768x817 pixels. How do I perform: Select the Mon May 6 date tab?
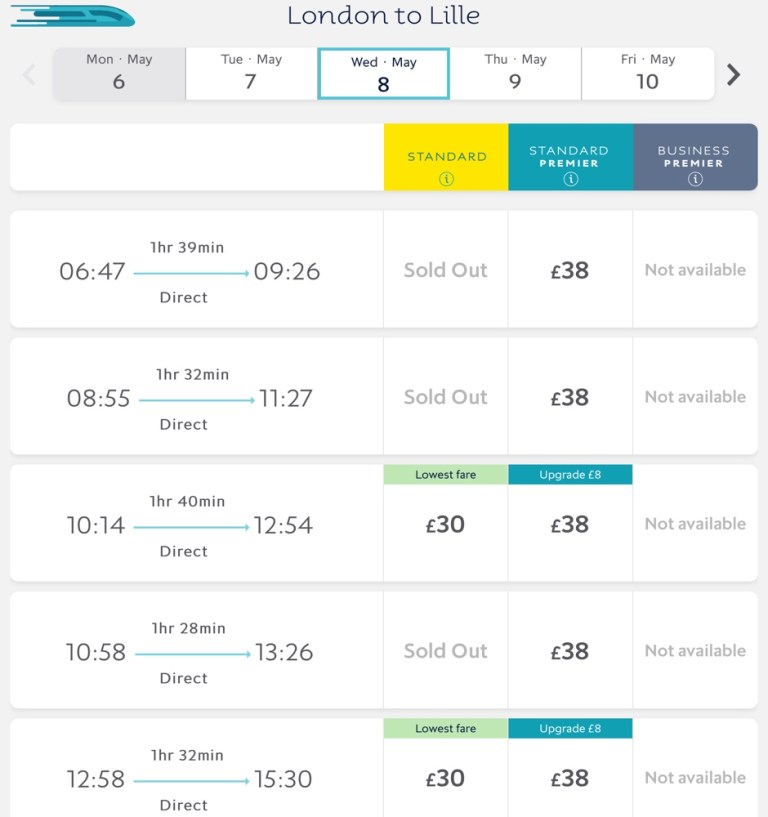click(x=119, y=73)
